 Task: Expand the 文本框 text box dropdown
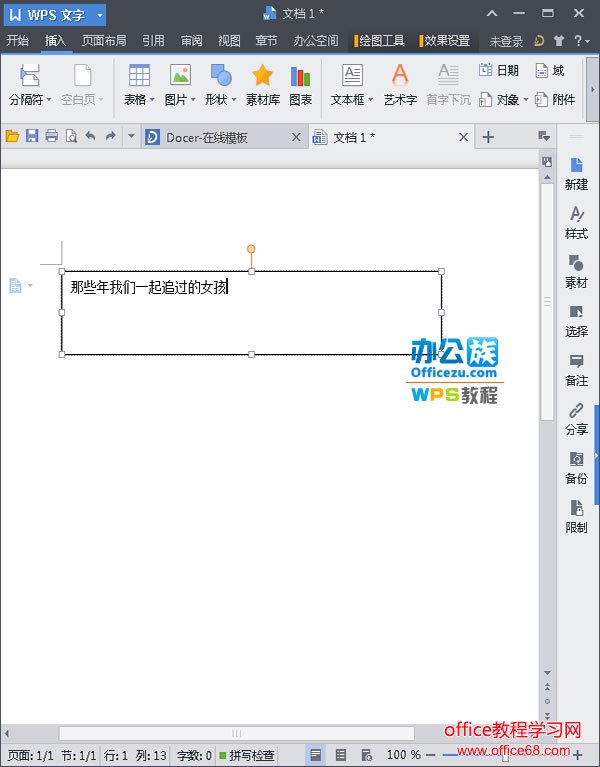click(369, 100)
